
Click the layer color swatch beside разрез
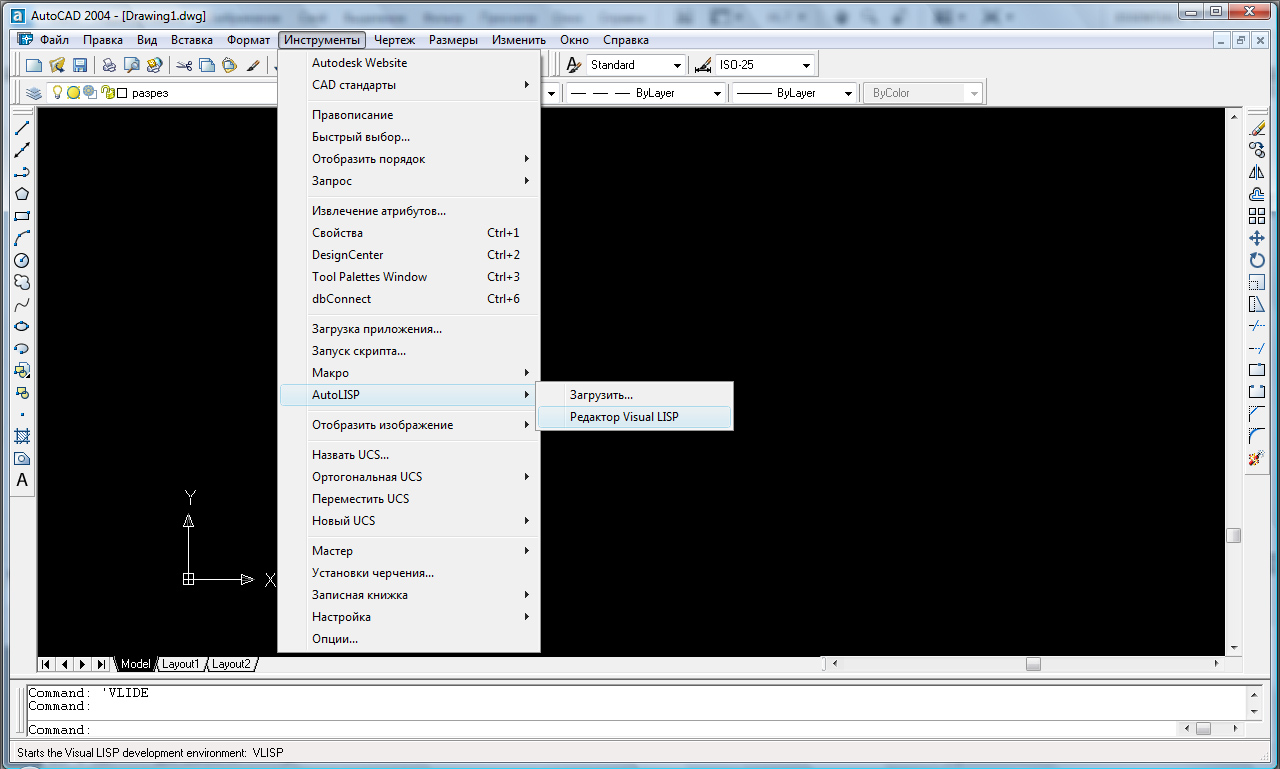click(122, 93)
